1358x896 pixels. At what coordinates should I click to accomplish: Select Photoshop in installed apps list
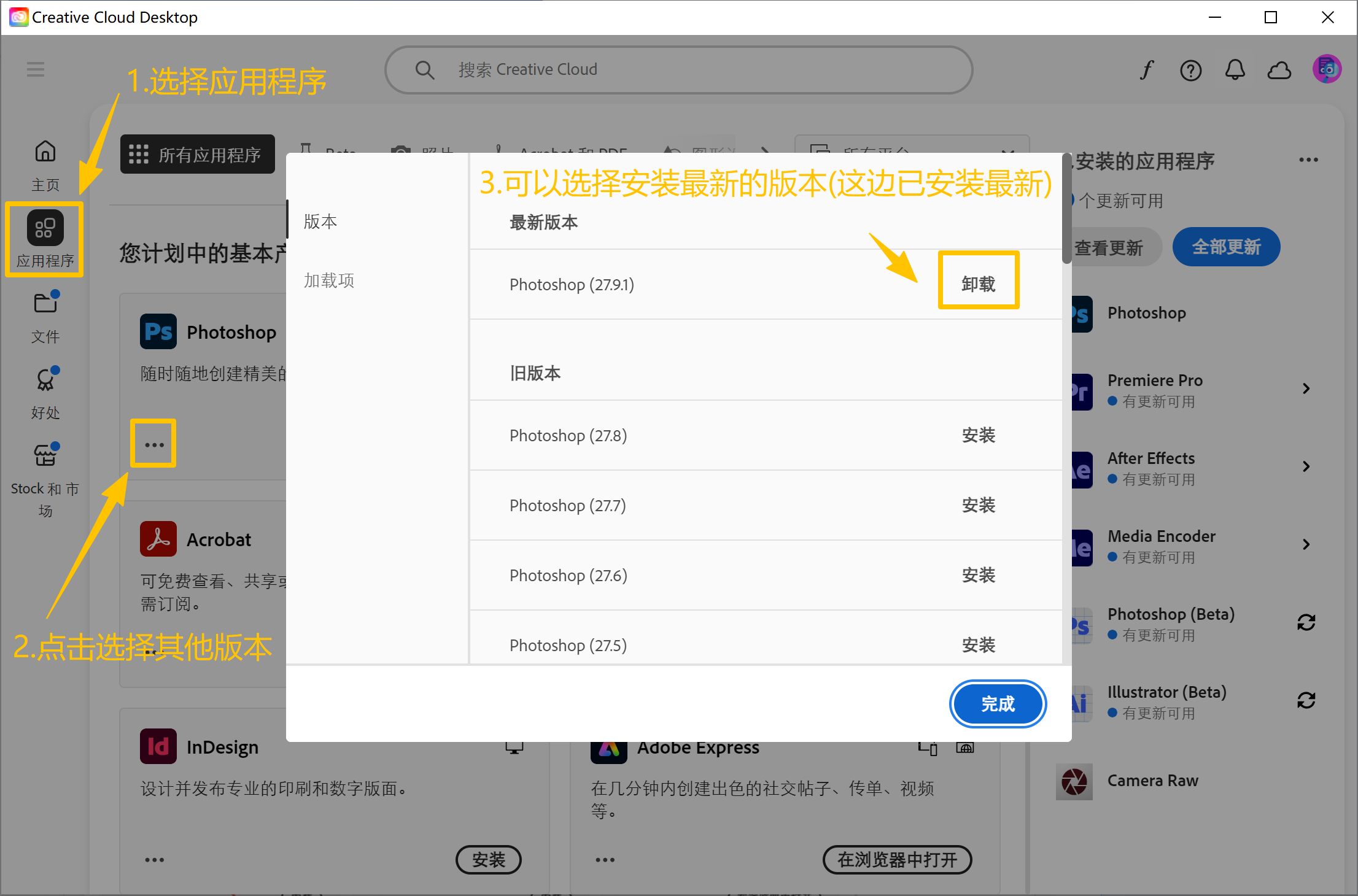(1147, 313)
